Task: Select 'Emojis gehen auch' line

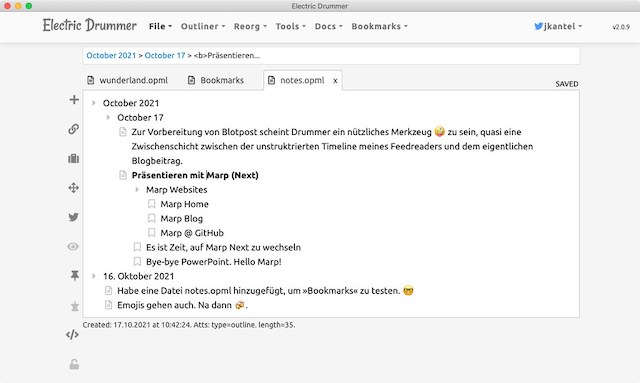Action: [x=182, y=305]
